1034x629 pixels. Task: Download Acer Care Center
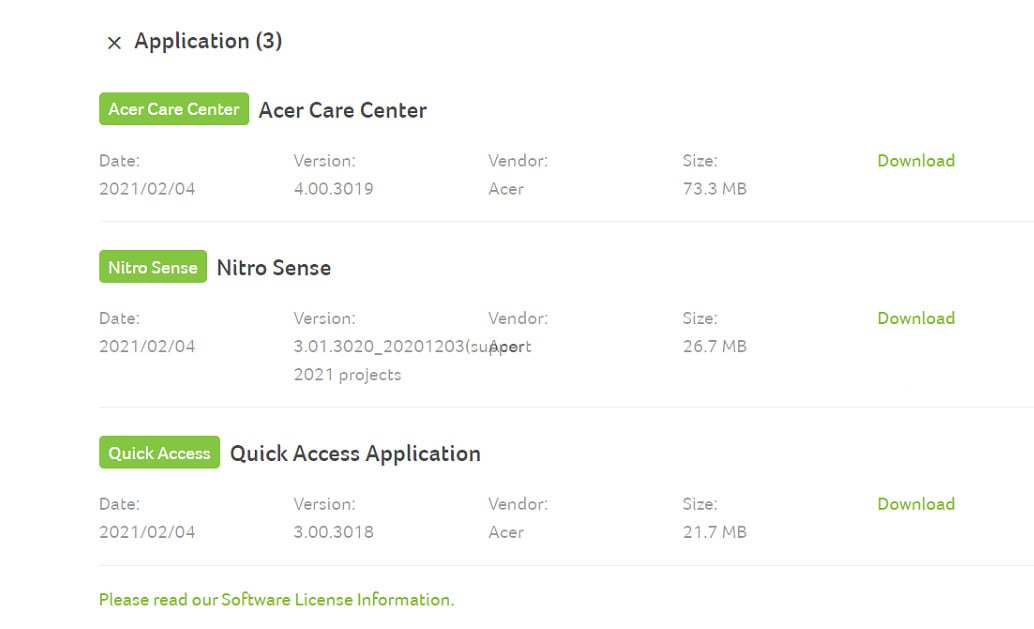916,161
